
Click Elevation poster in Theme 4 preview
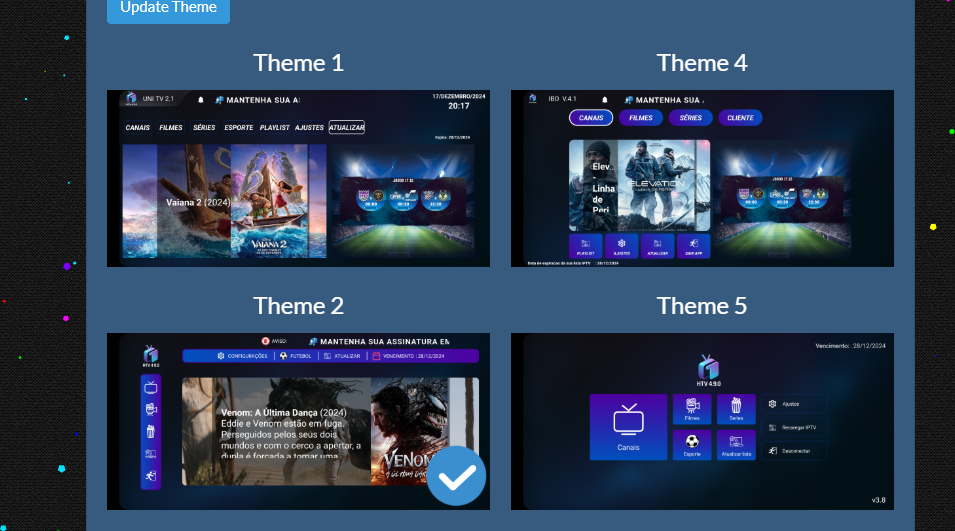(657, 185)
